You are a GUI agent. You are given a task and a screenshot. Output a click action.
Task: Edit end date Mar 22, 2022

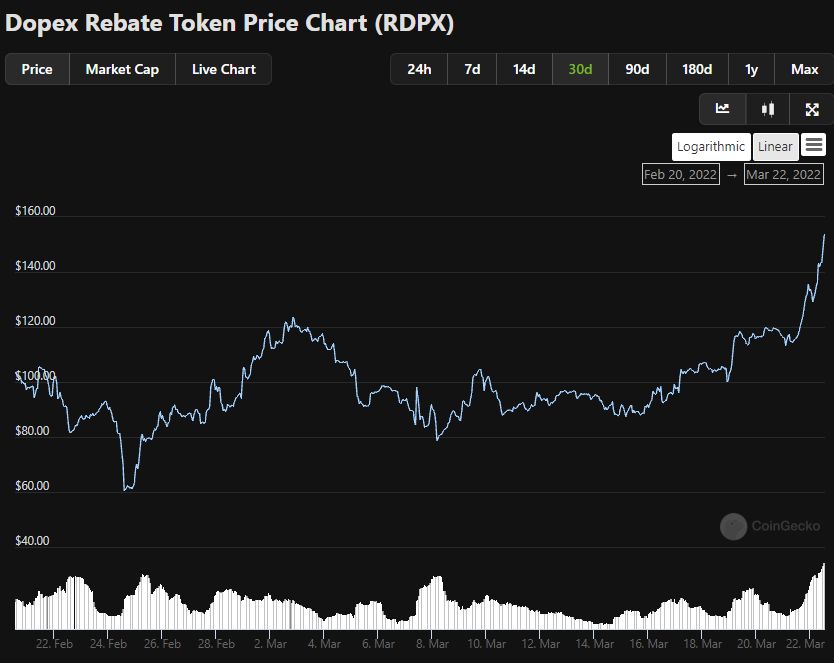783,174
